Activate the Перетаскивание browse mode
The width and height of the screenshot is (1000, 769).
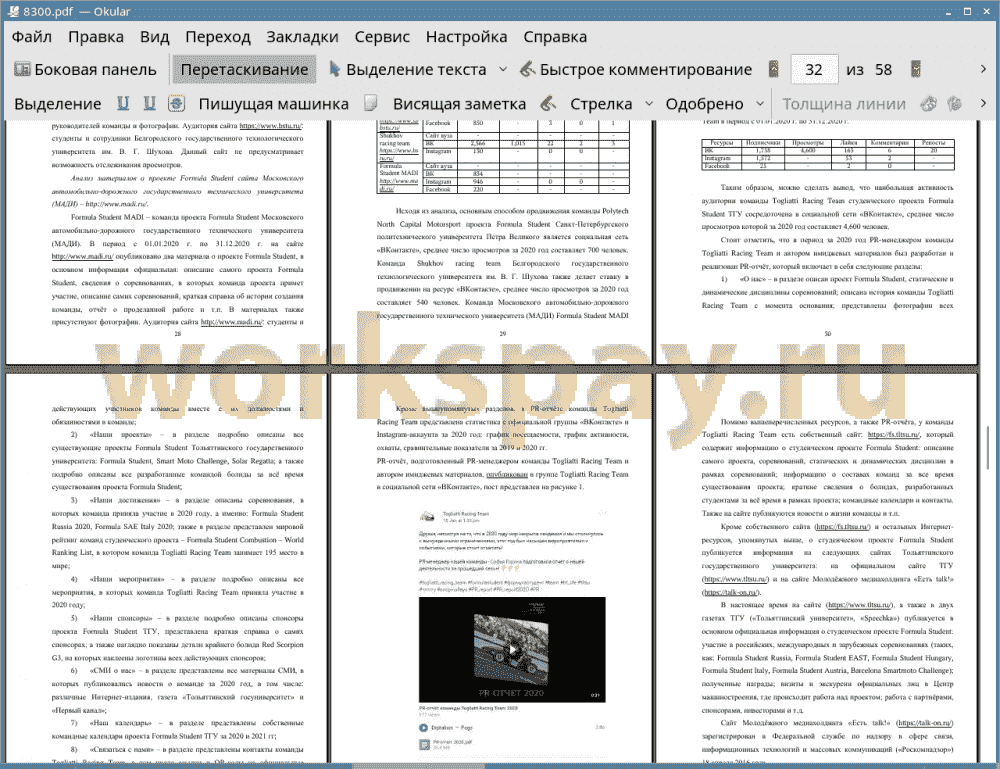244,70
